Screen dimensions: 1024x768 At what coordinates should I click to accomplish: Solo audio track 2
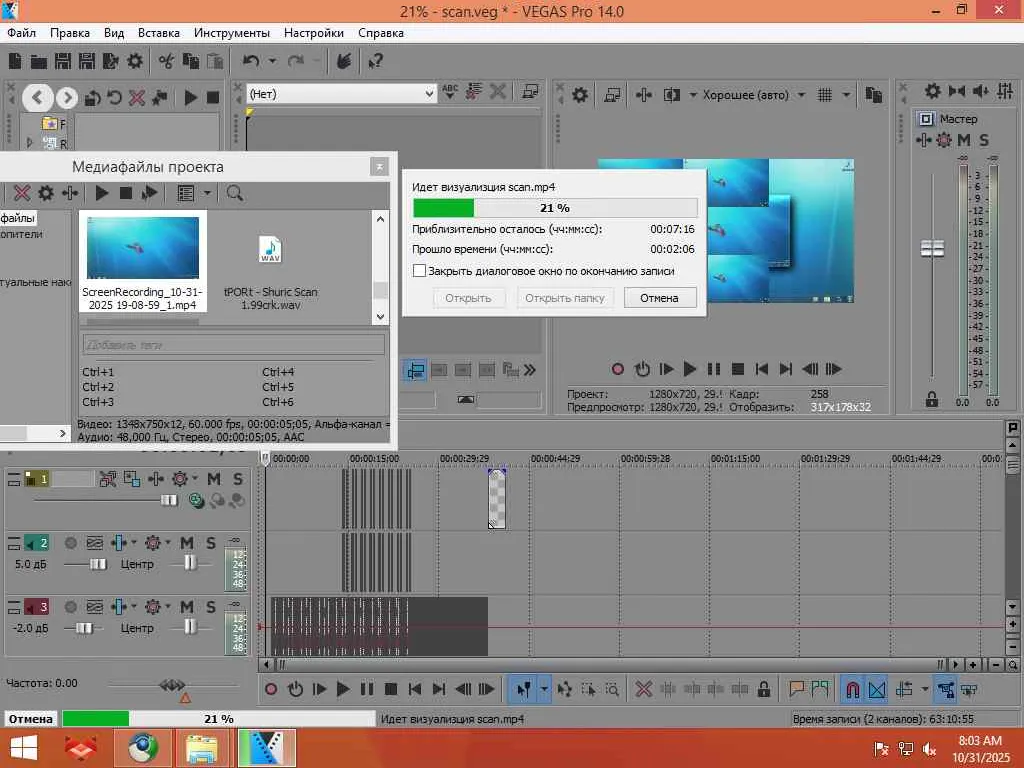pos(210,543)
